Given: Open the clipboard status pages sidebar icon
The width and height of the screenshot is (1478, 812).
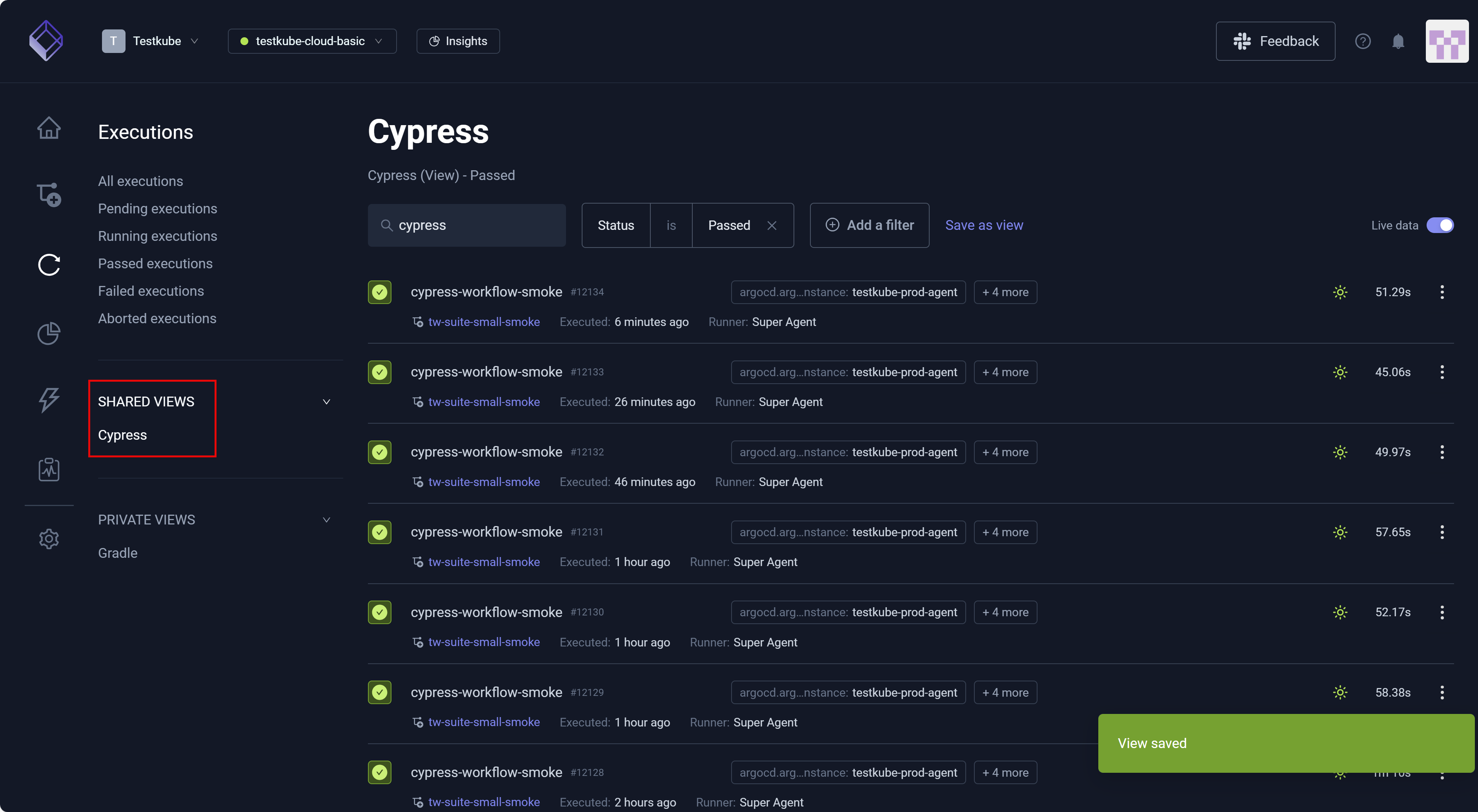Looking at the screenshot, I should click(49, 470).
